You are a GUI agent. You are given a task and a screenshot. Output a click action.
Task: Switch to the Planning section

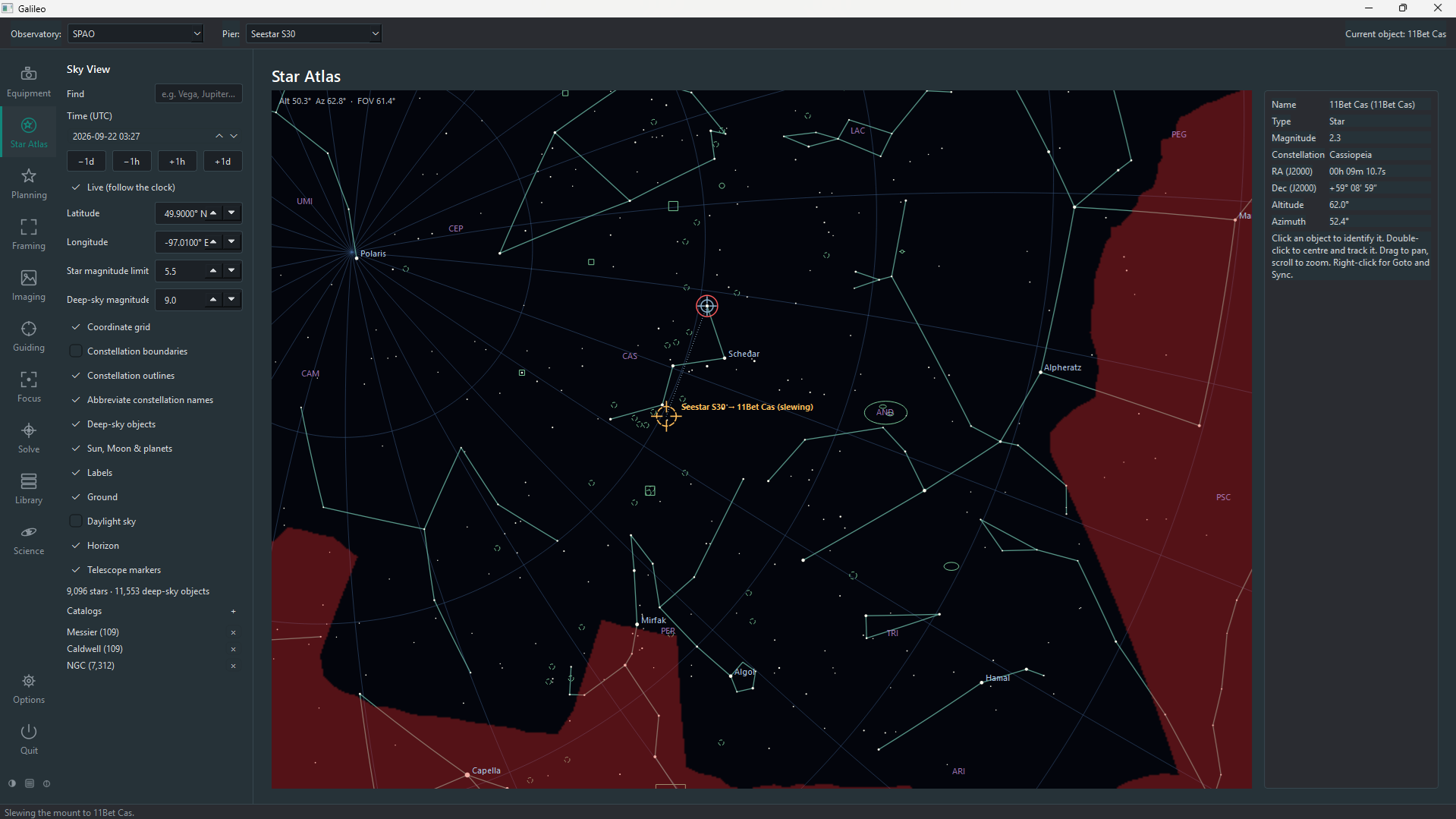[x=29, y=183]
